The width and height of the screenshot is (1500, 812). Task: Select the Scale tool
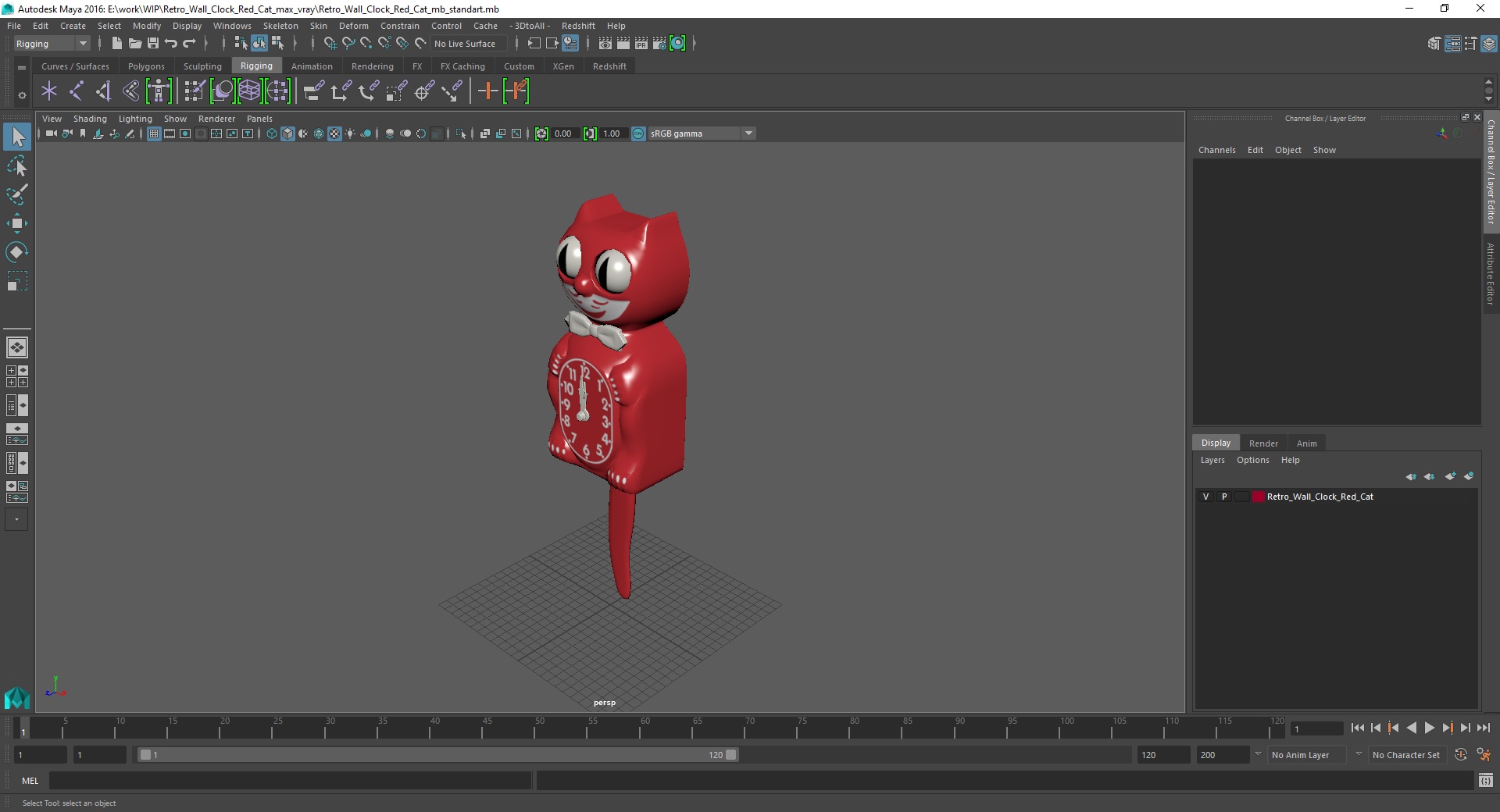tap(17, 280)
